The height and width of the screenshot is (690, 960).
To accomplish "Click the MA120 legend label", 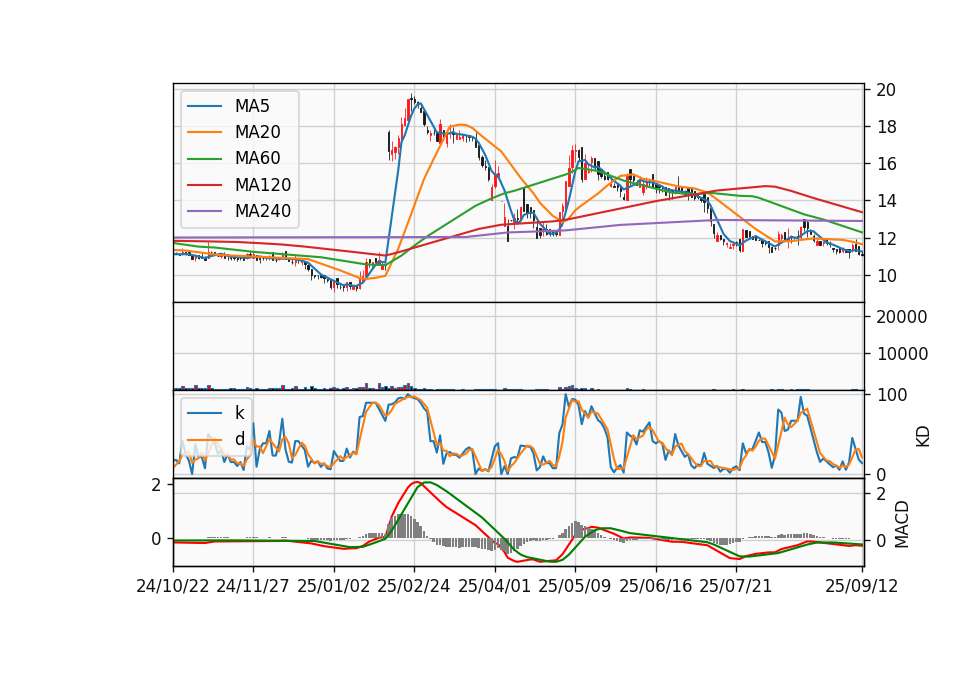I will pos(263,185).
